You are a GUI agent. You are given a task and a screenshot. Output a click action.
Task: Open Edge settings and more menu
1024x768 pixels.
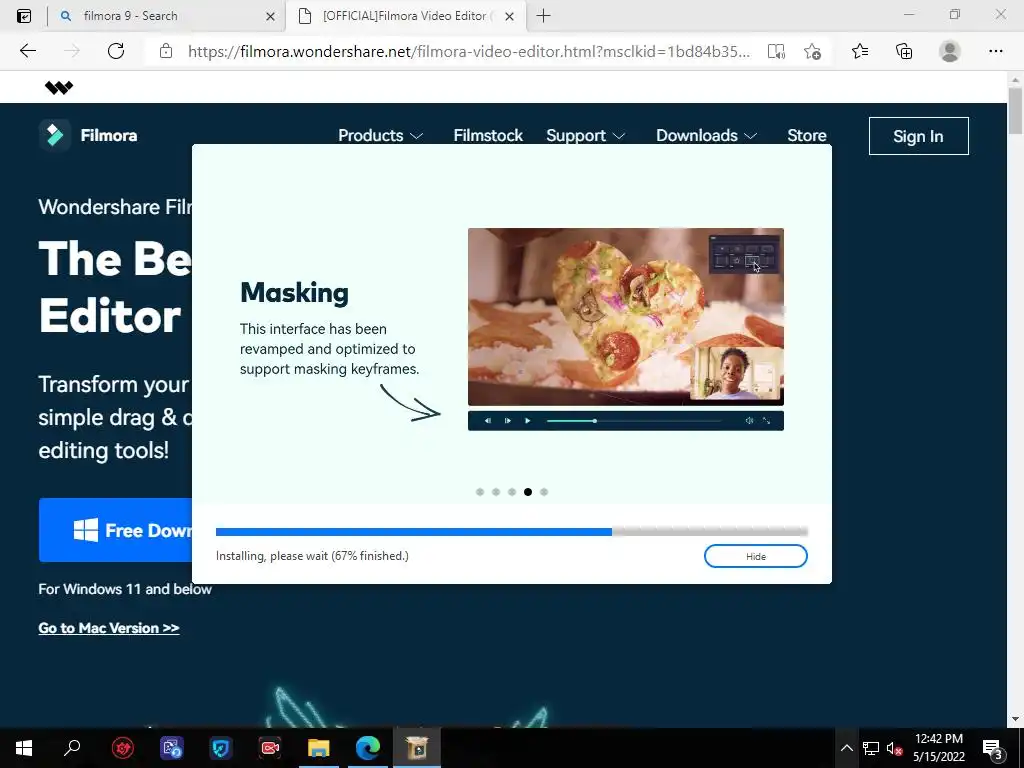(x=995, y=51)
